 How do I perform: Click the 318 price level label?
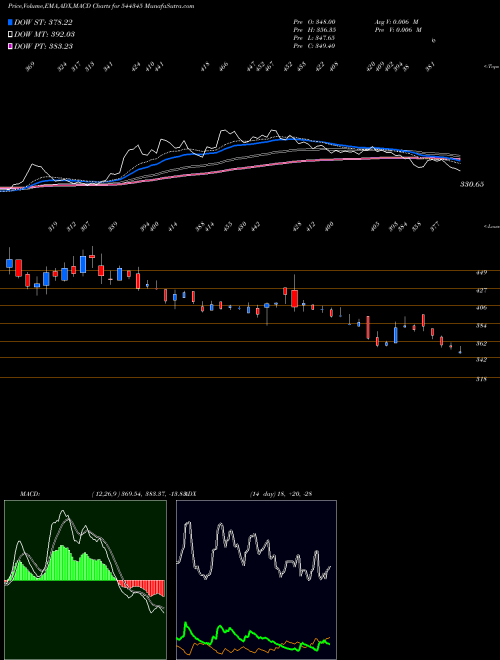pos(481,379)
